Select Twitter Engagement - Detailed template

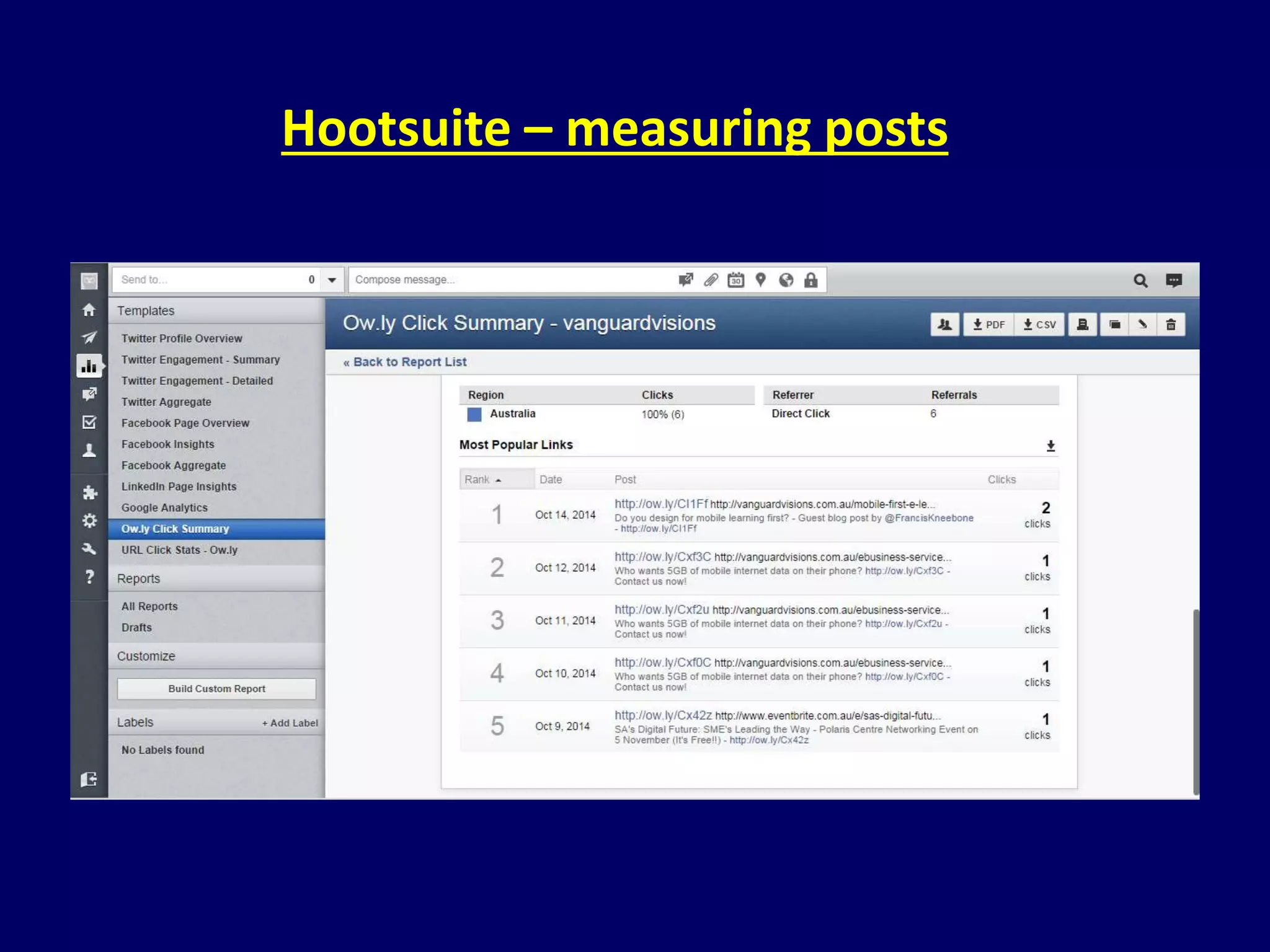click(197, 381)
